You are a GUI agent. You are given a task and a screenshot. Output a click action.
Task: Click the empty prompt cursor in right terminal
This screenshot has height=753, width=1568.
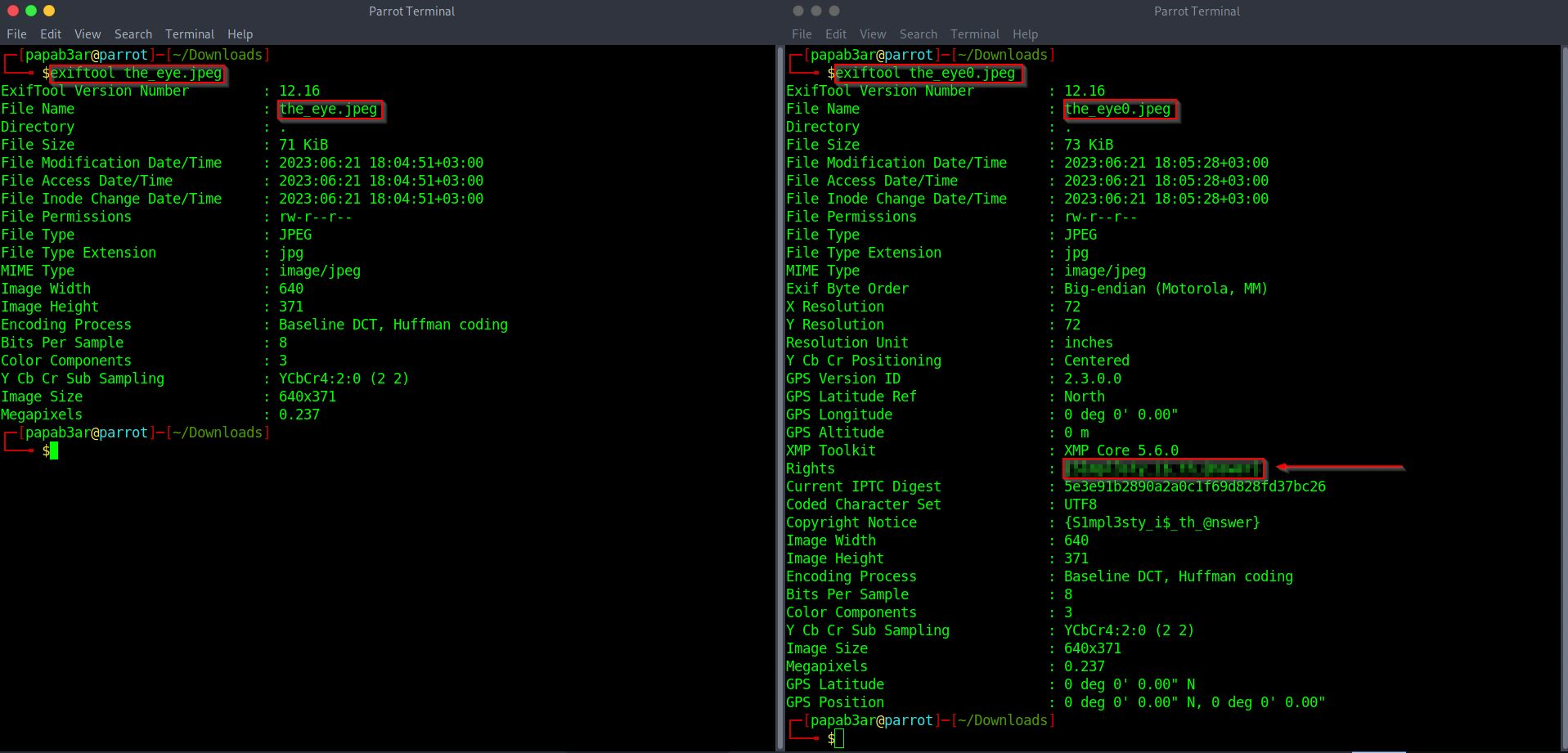[x=839, y=739]
